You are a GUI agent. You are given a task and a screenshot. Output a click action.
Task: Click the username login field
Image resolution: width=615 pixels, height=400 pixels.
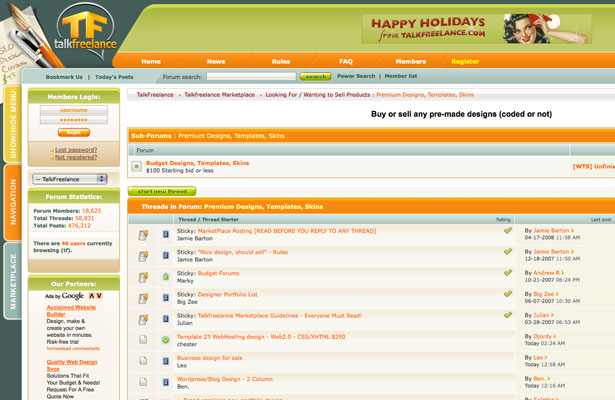[x=74, y=110]
